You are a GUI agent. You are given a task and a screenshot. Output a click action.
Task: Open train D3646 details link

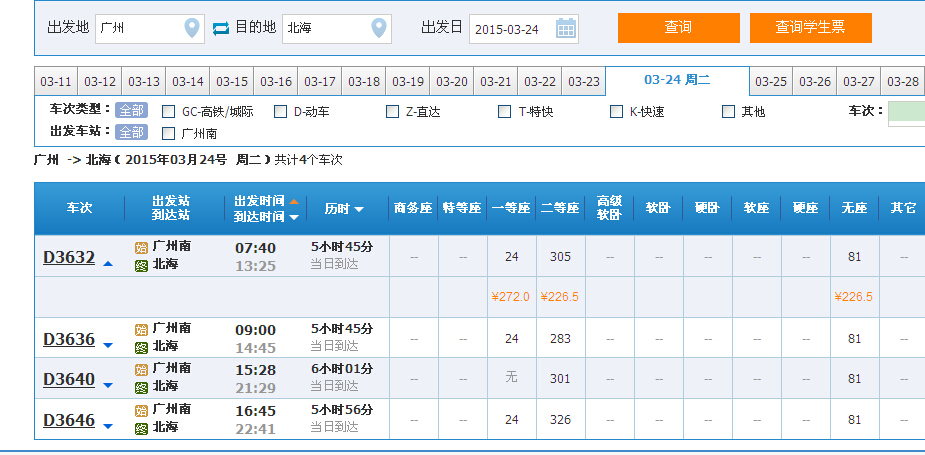69,420
